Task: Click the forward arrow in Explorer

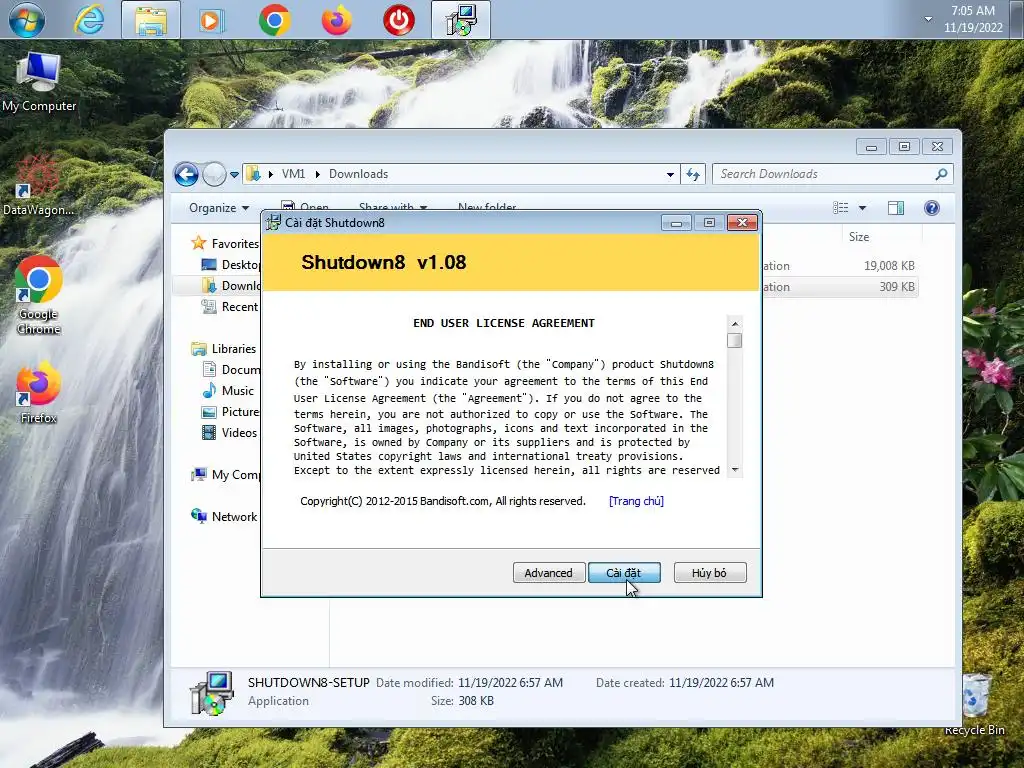Action: (214, 174)
